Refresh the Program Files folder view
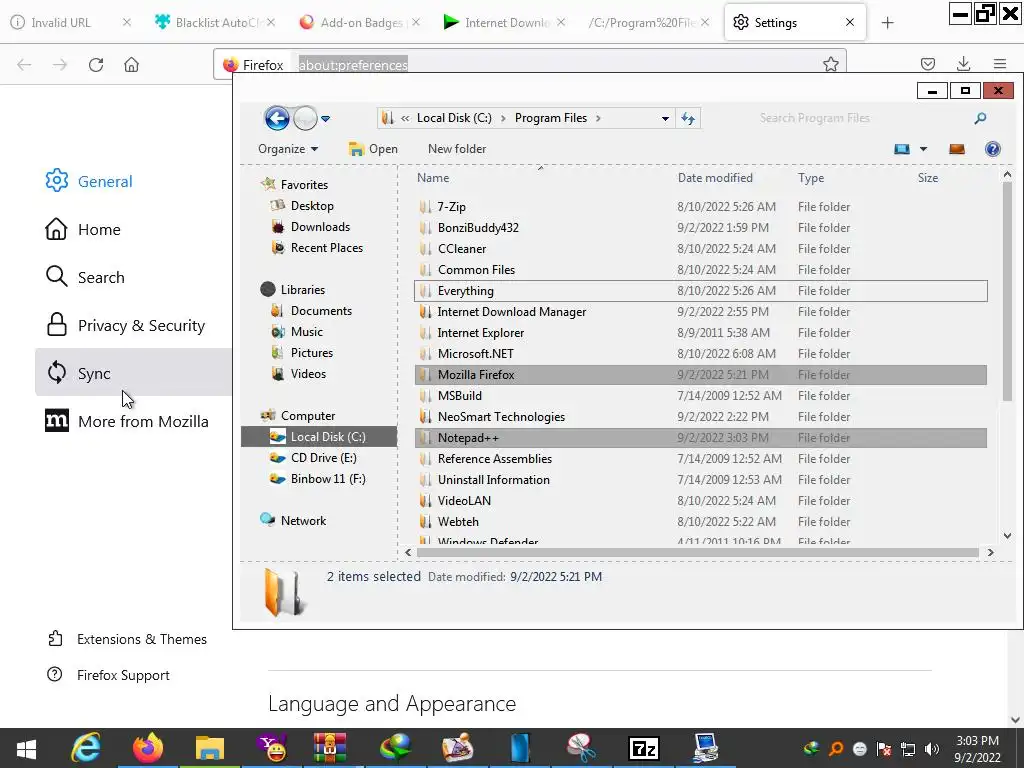This screenshot has height=768, width=1024. pyautogui.click(x=688, y=118)
